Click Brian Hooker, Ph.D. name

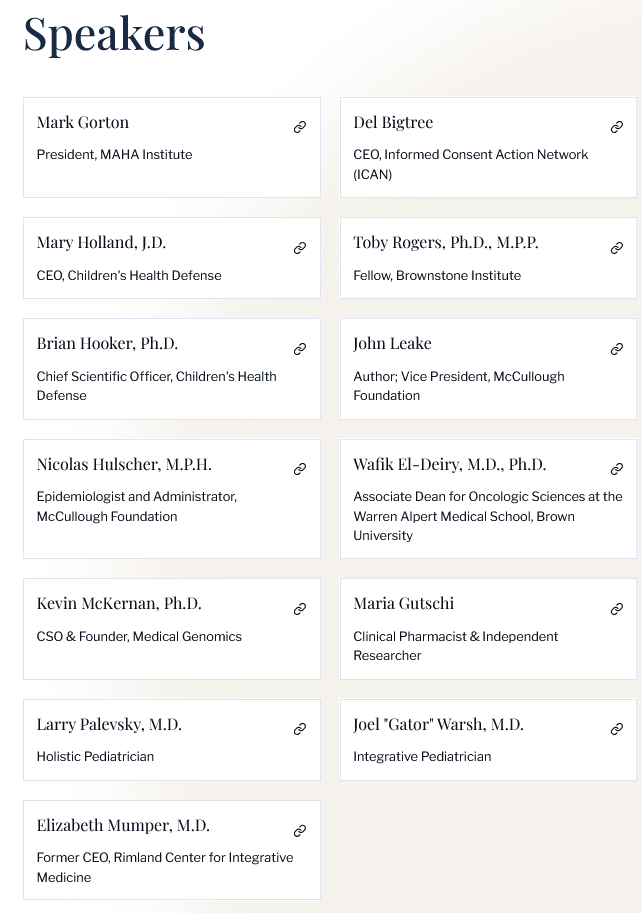(107, 344)
